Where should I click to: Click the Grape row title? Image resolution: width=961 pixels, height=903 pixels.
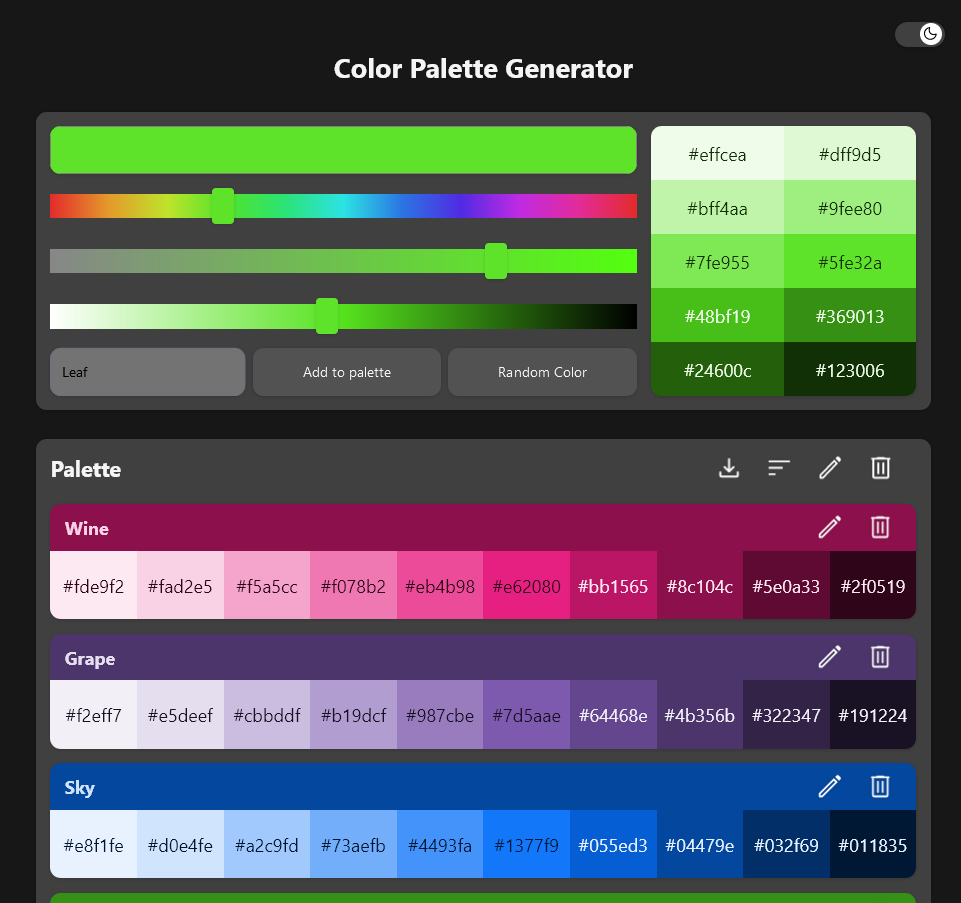(89, 658)
